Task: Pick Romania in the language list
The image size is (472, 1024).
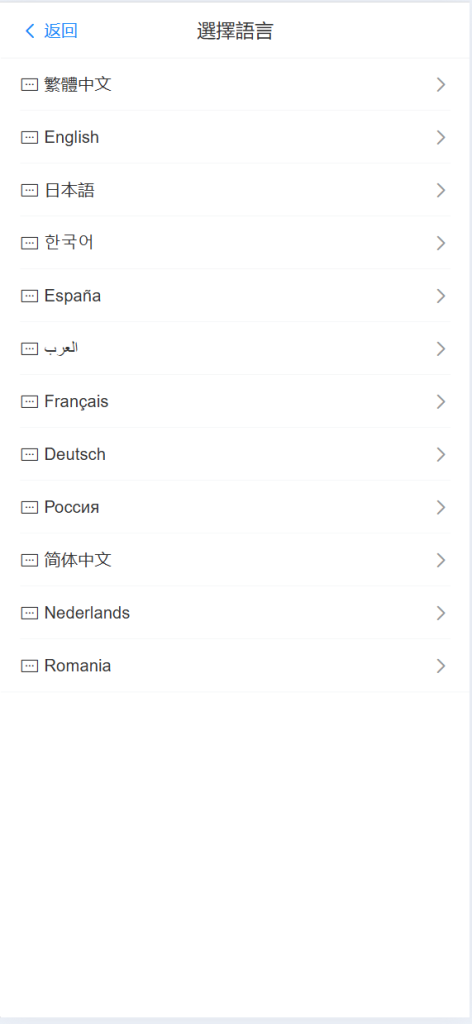Action: (x=235, y=666)
